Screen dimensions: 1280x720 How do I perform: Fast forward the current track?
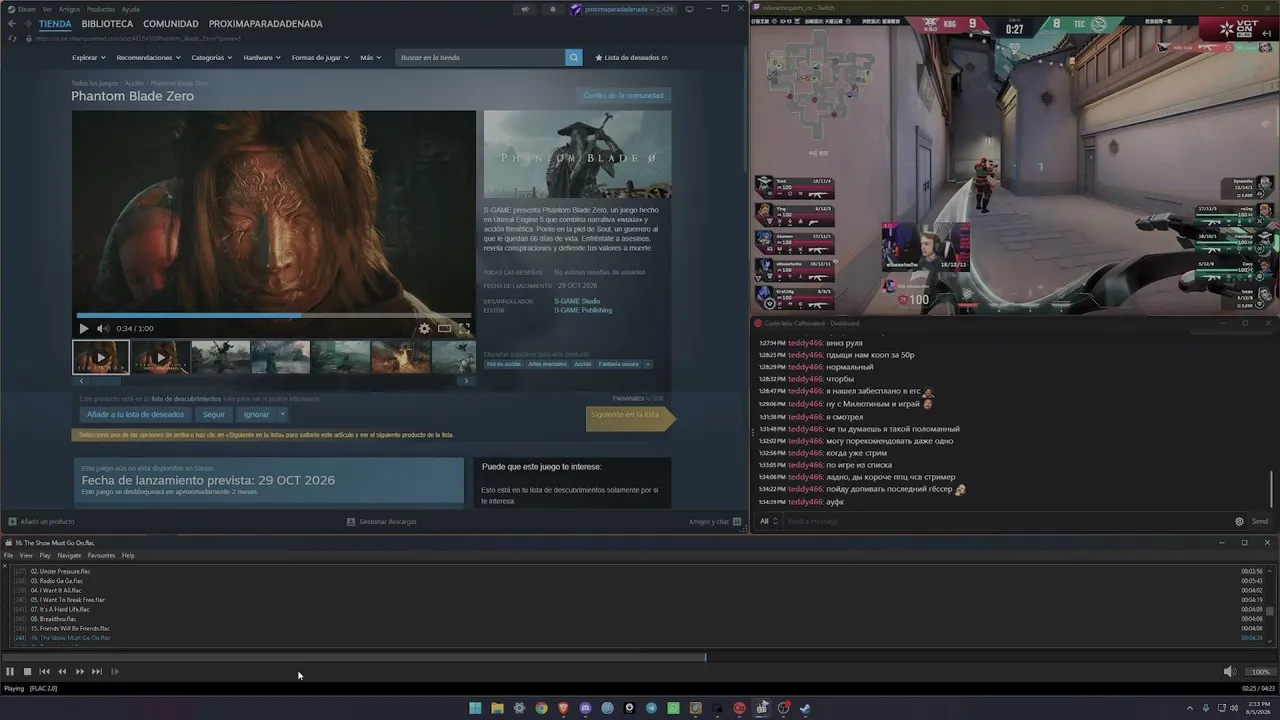click(x=80, y=672)
